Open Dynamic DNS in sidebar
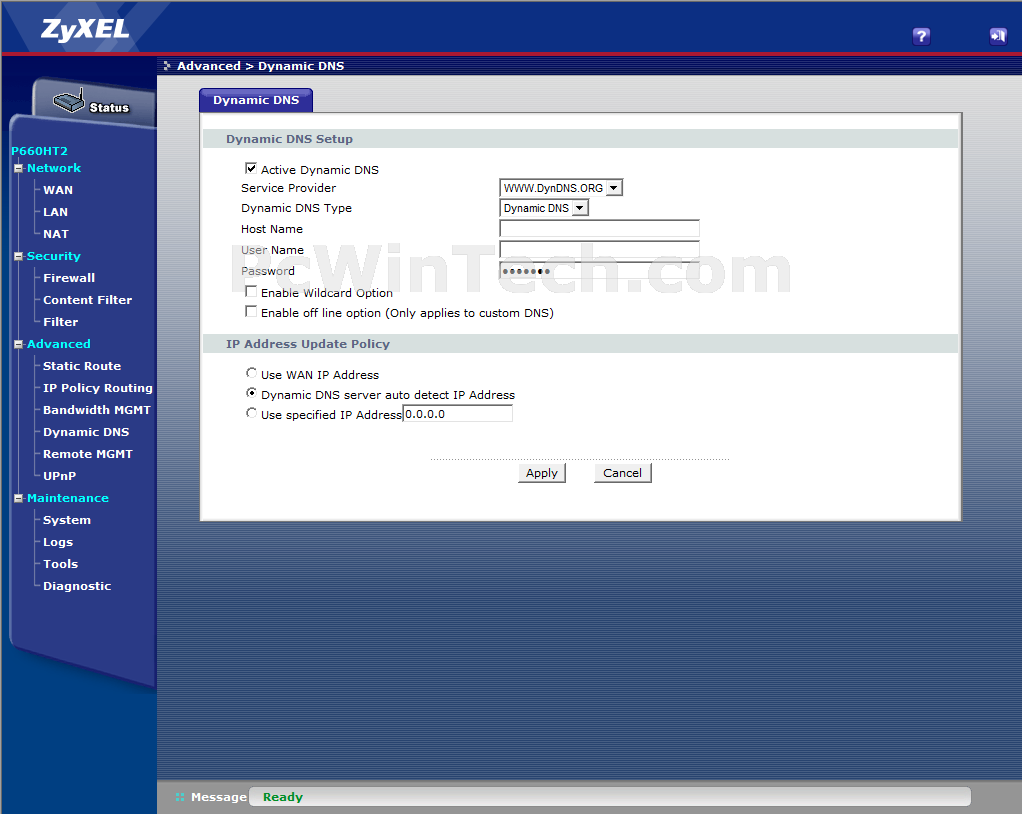 point(86,432)
